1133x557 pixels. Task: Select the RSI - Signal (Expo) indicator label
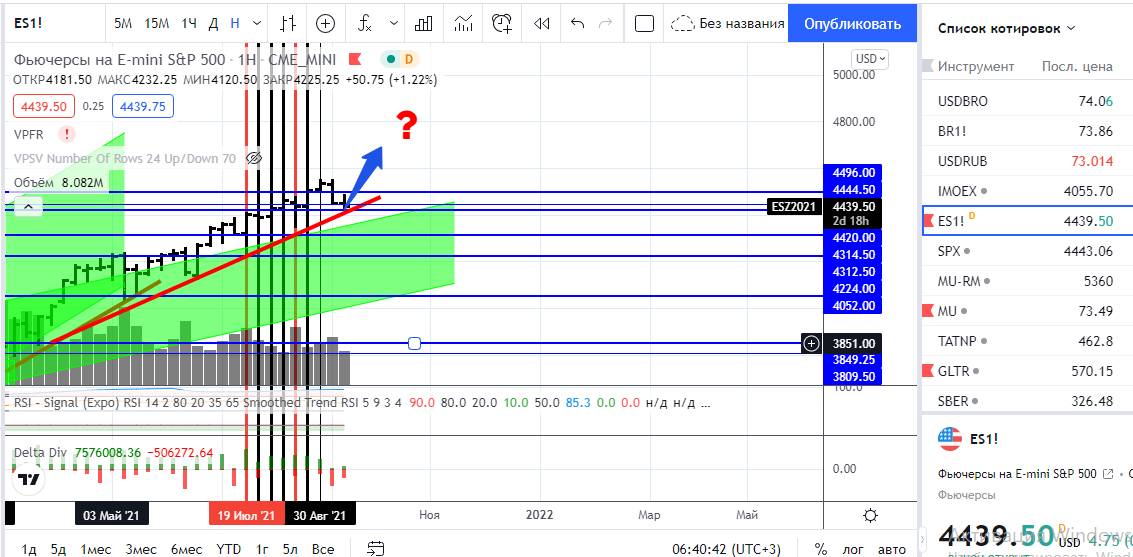pyautogui.click(x=66, y=403)
